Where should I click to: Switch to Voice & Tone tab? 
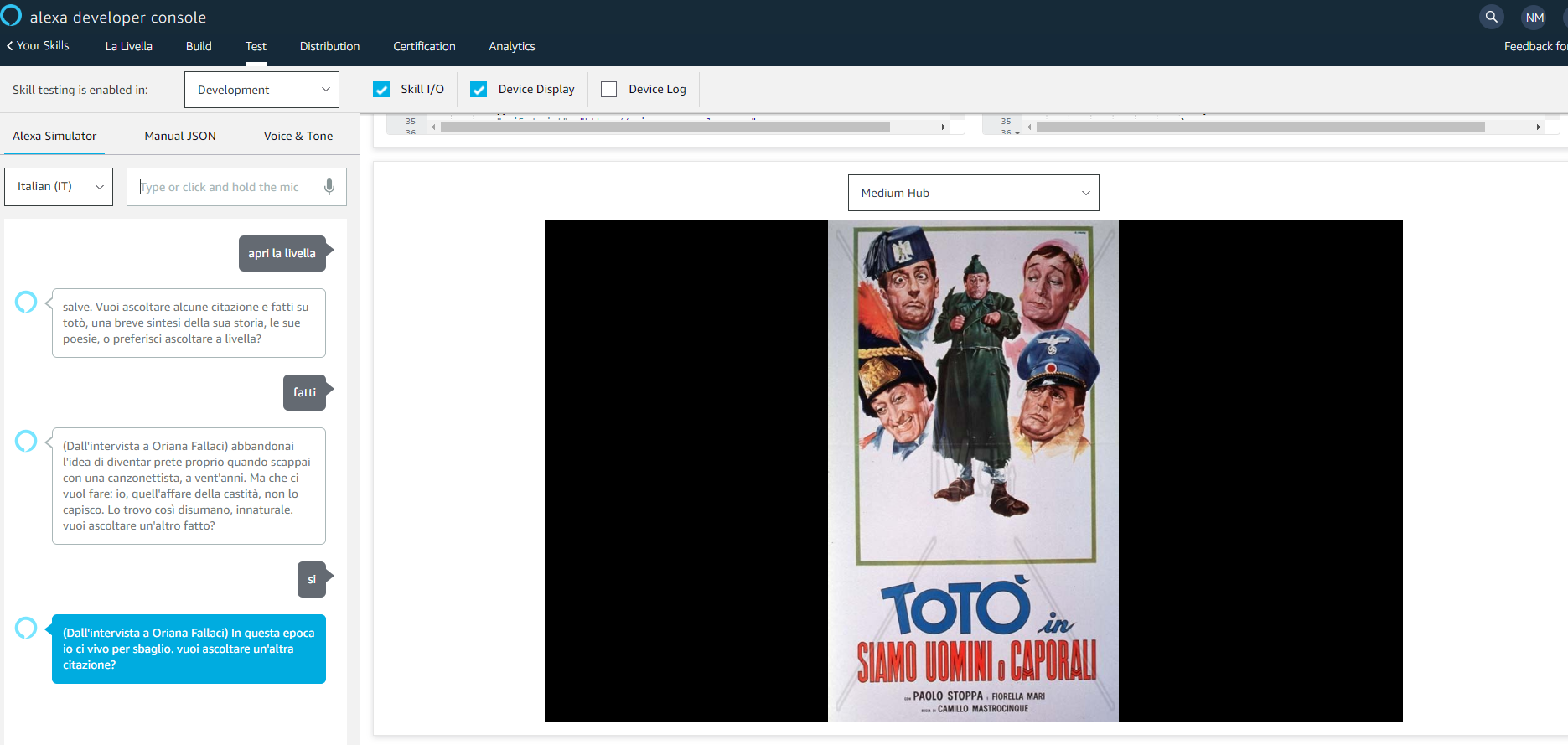click(x=298, y=136)
